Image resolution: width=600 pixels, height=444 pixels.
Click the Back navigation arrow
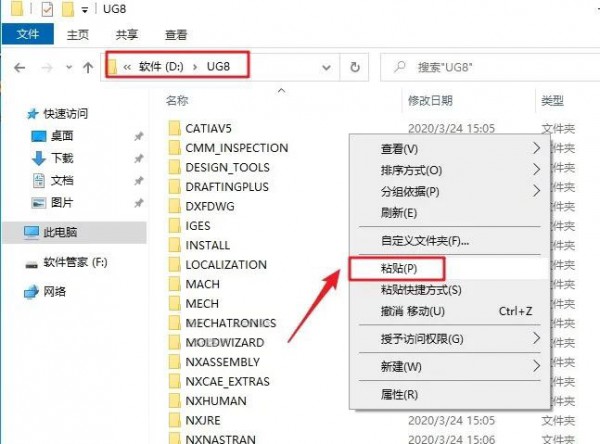(x=20, y=68)
